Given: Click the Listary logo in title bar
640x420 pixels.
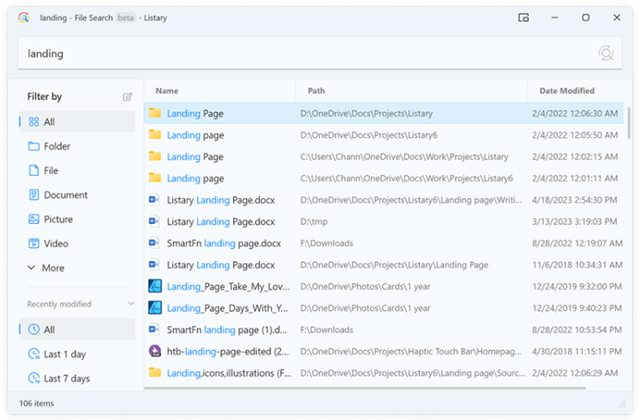Looking at the screenshot, I should coord(22,17).
